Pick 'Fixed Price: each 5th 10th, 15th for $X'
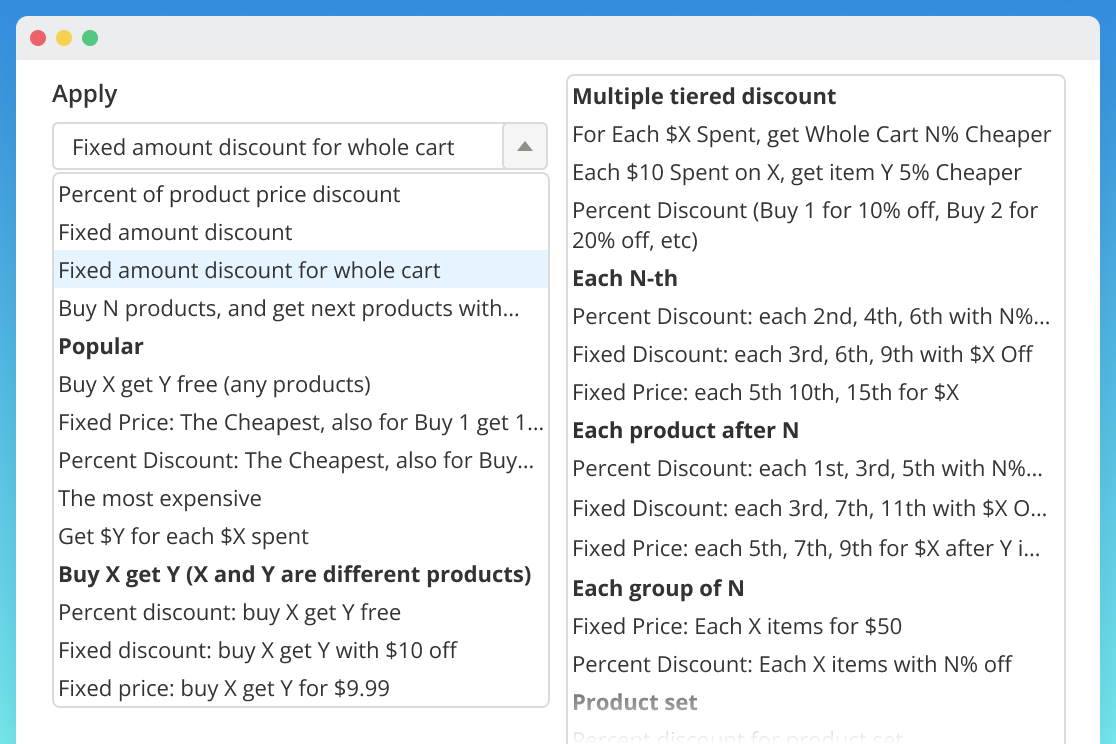This screenshot has width=1116, height=744. click(765, 393)
